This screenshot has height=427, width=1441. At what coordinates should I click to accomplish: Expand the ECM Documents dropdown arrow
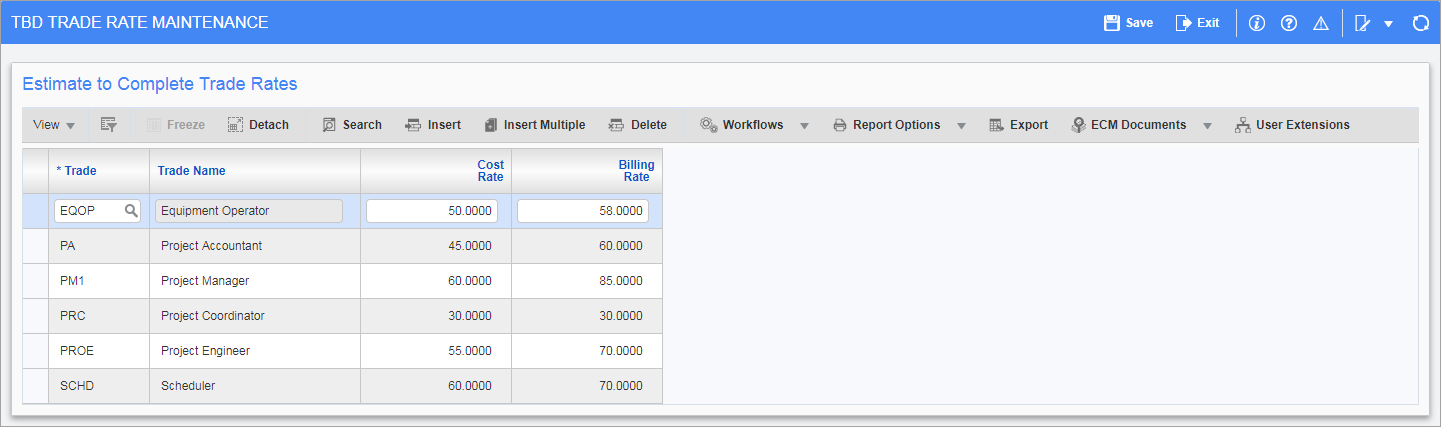[x=1207, y=126]
